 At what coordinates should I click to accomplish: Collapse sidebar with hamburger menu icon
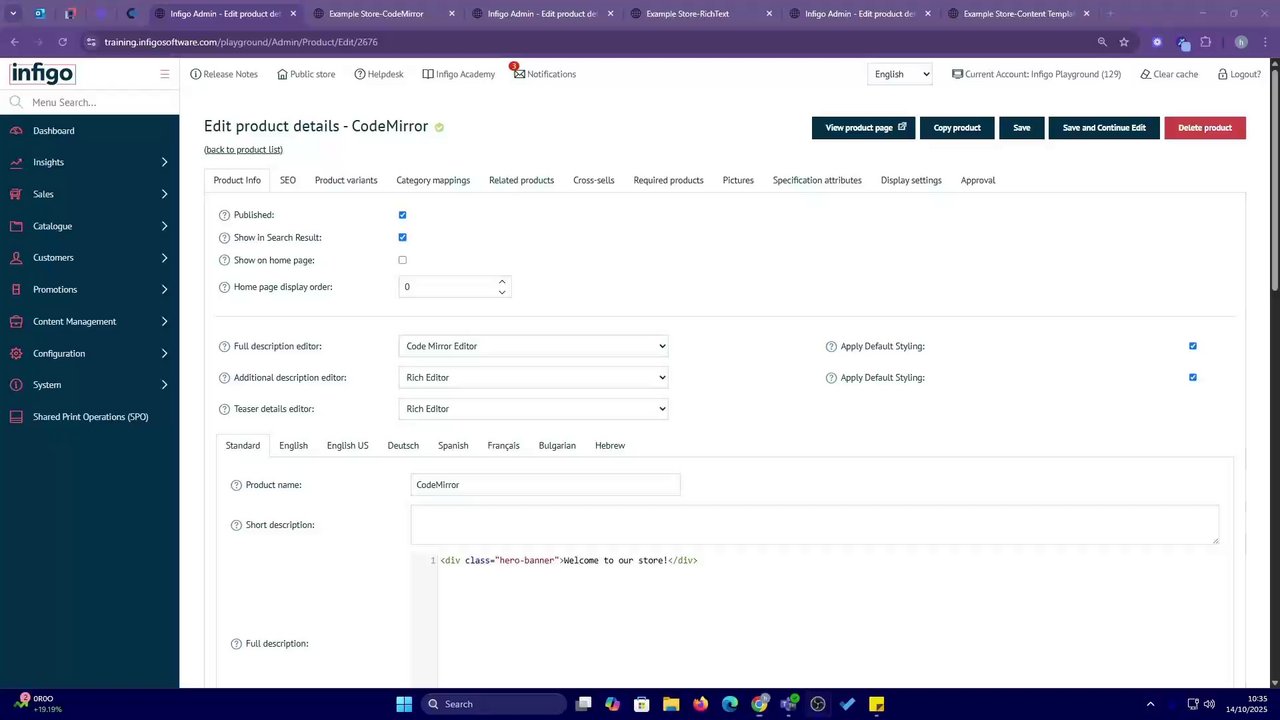coord(165,74)
